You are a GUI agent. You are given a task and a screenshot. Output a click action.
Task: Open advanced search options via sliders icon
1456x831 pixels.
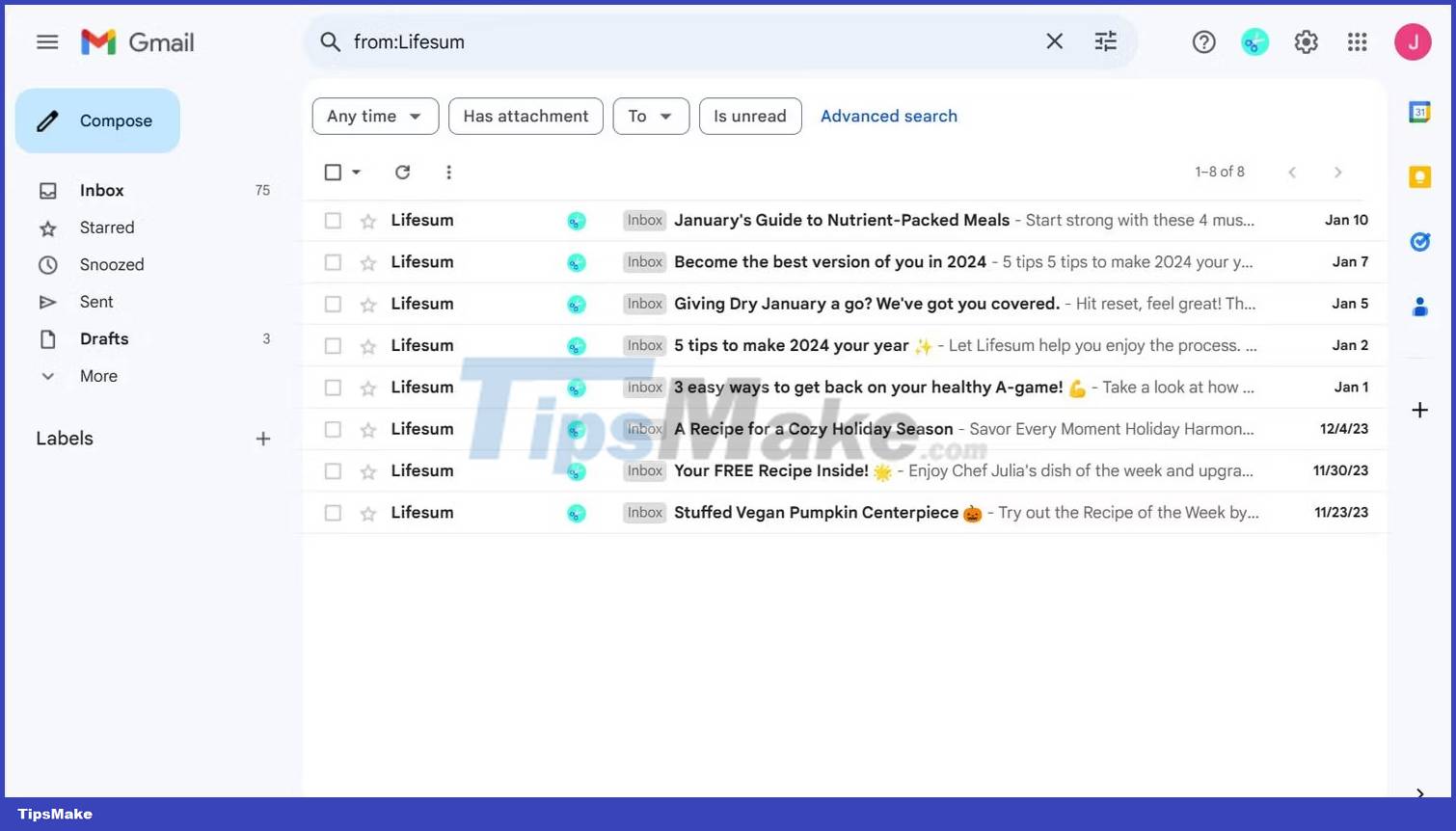tap(1105, 41)
